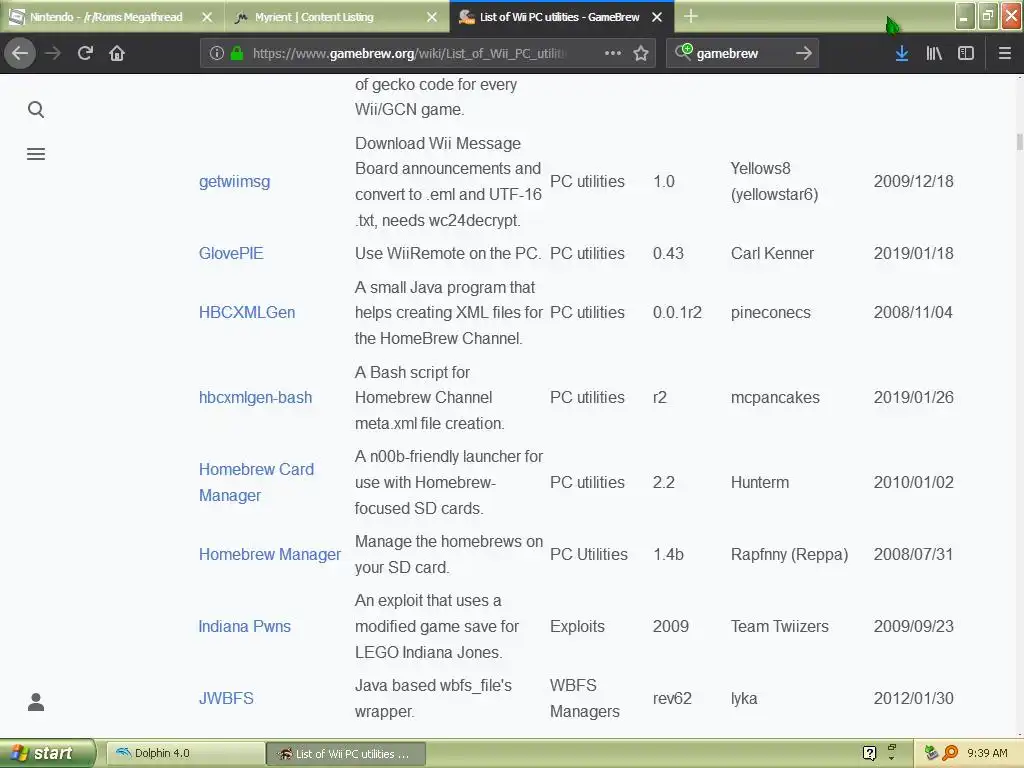Click the tray magnifier search icon

(950, 753)
